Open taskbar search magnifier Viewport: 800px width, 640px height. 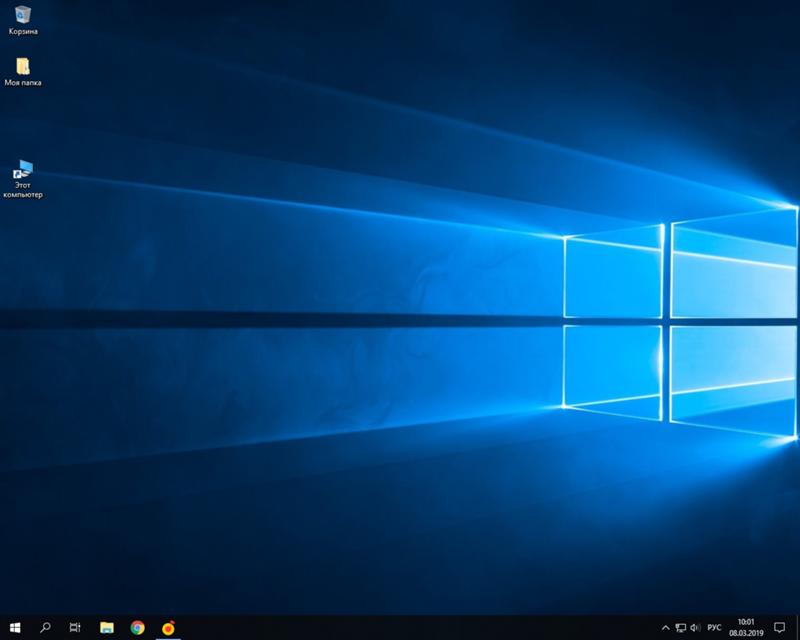45,627
